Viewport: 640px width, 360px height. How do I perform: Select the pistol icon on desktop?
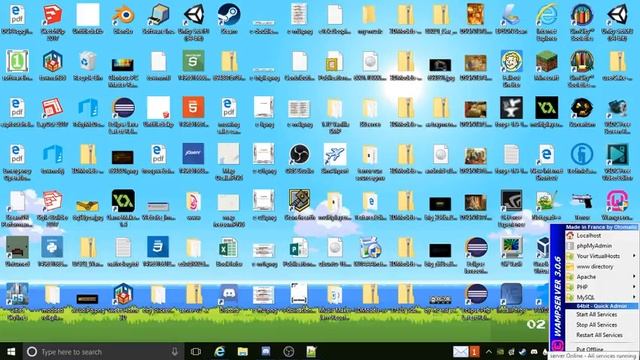click(582, 201)
